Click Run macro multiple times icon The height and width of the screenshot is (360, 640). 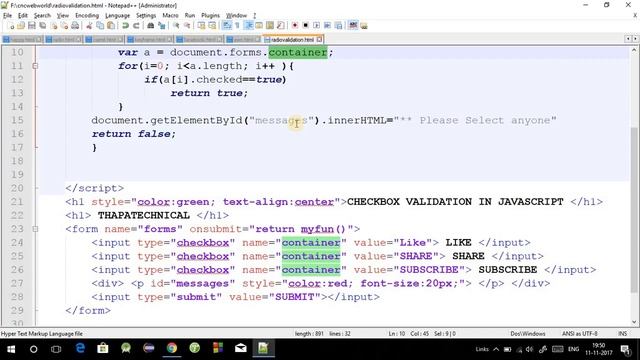(x=327, y=26)
